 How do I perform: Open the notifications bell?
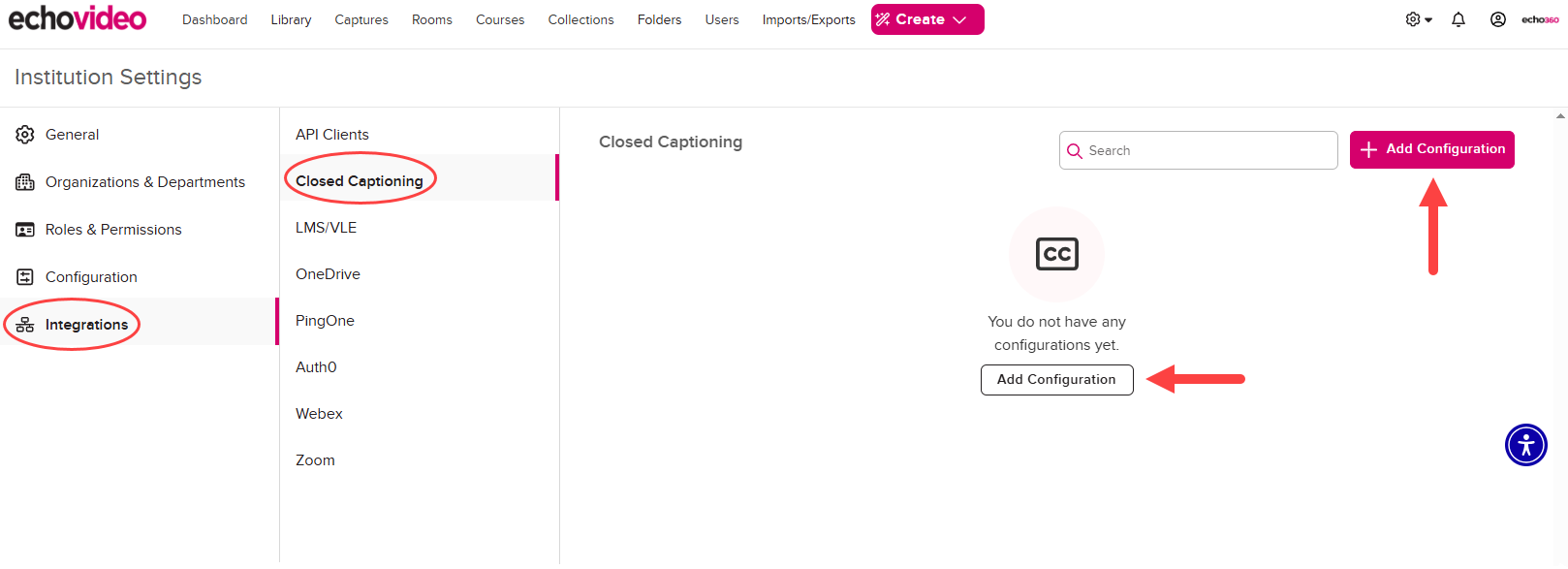1458,19
